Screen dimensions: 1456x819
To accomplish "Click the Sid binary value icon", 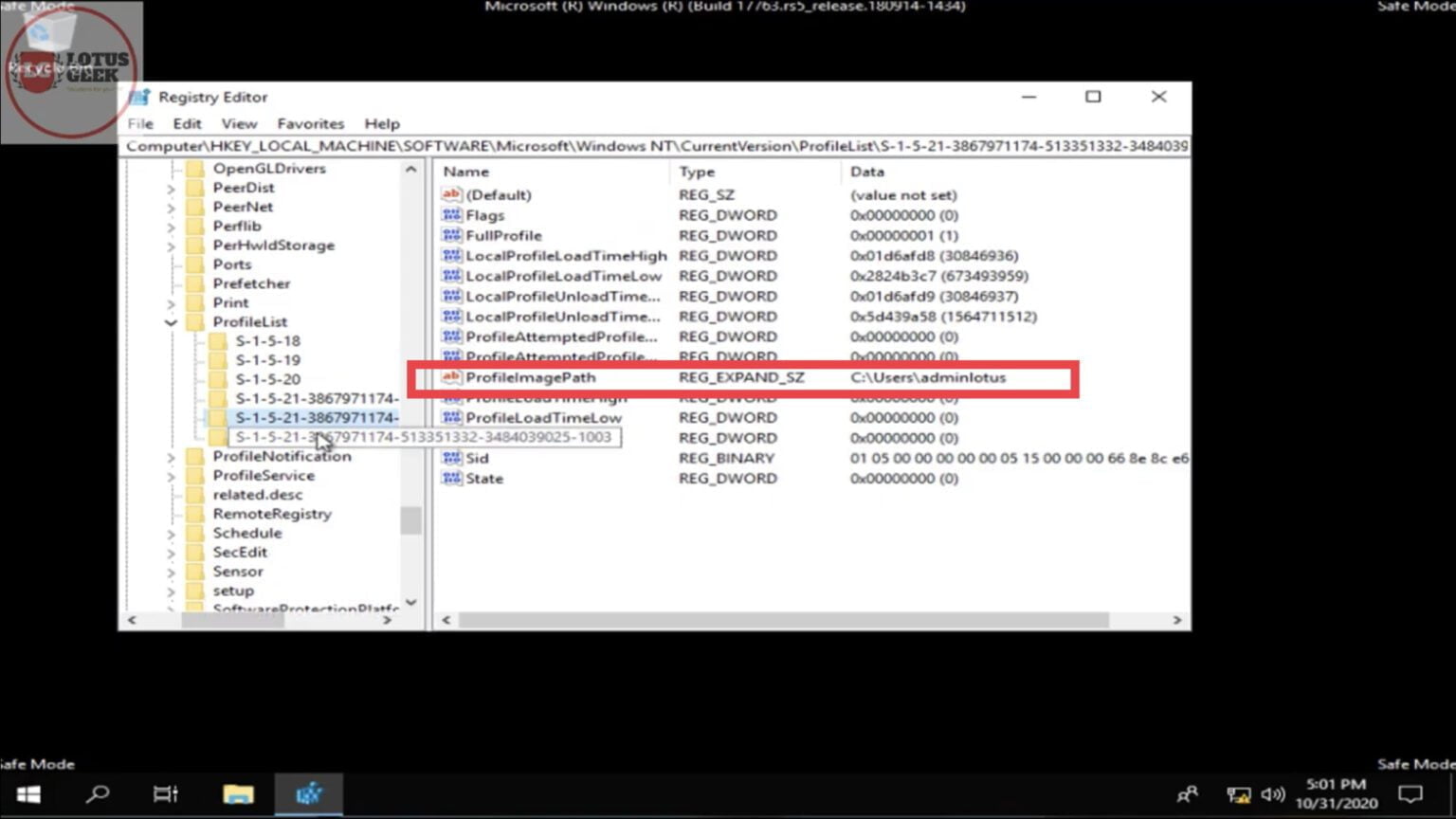I will [x=451, y=458].
